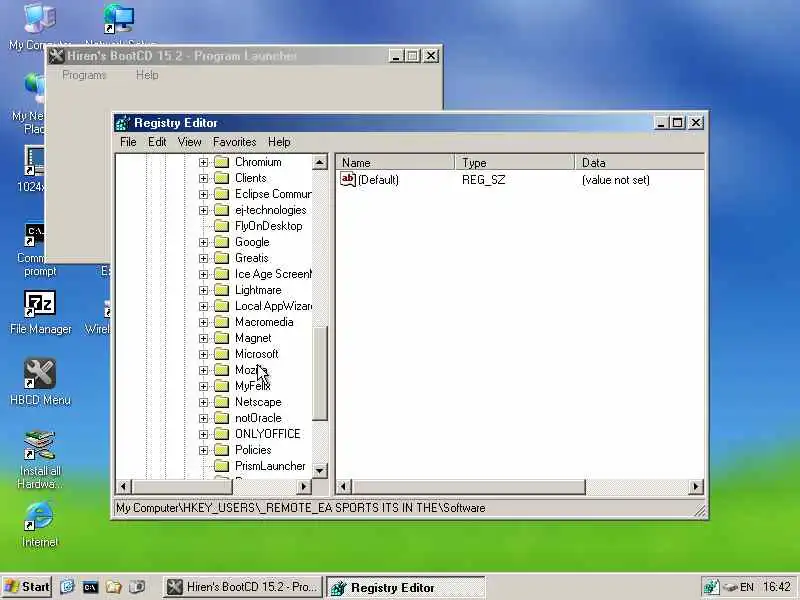Select the Chromium folder icon
The height and width of the screenshot is (600, 800).
point(221,162)
